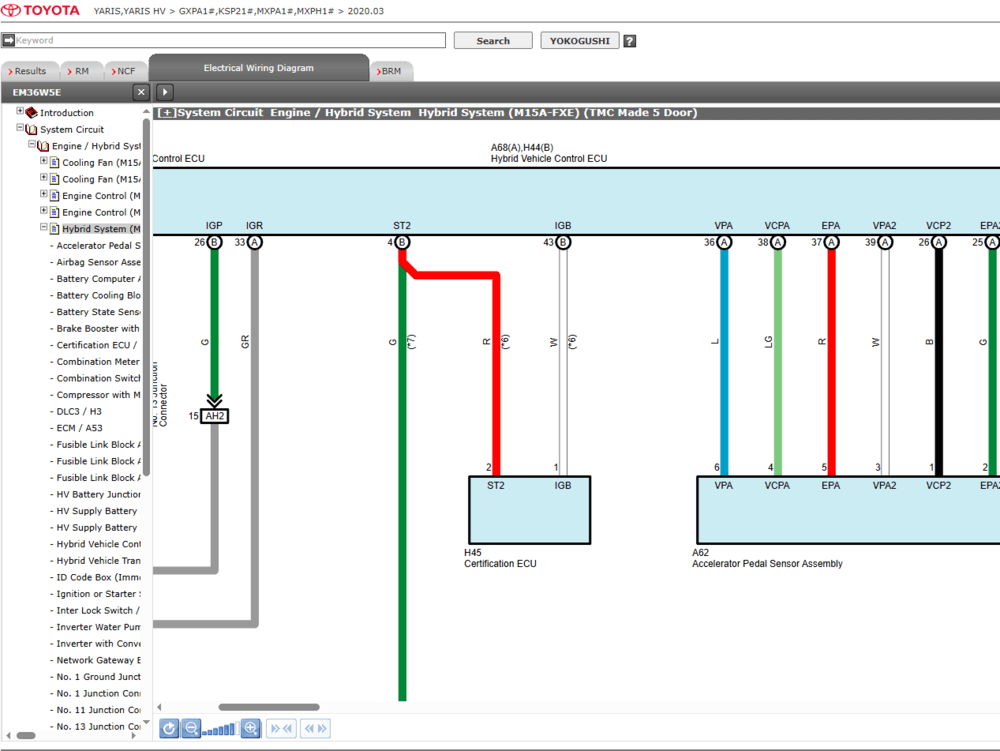Image resolution: width=1000 pixels, height=751 pixels.
Task: Collapse the System Circuit tree node
Action: click(x=20, y=128)
